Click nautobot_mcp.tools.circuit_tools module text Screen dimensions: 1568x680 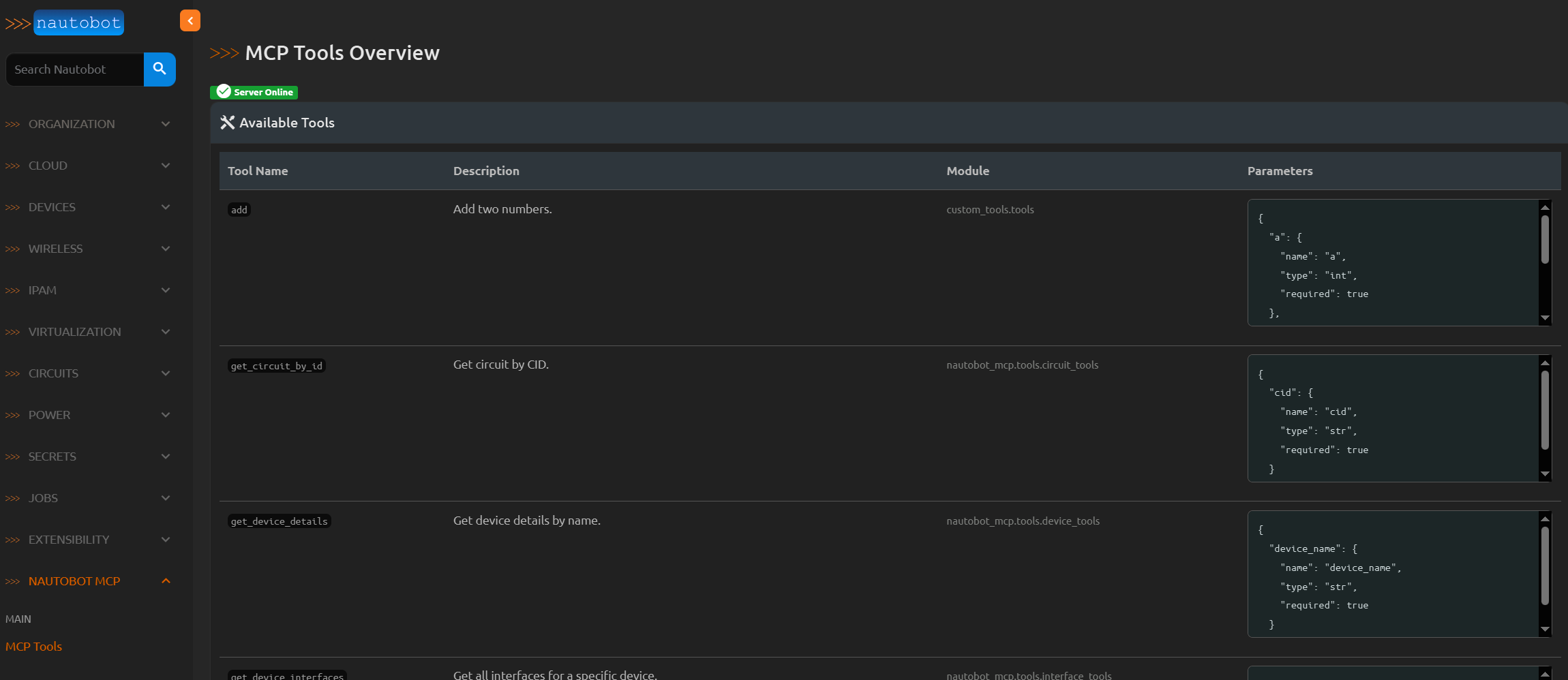pyautogui.click(x=1022, y=365)
